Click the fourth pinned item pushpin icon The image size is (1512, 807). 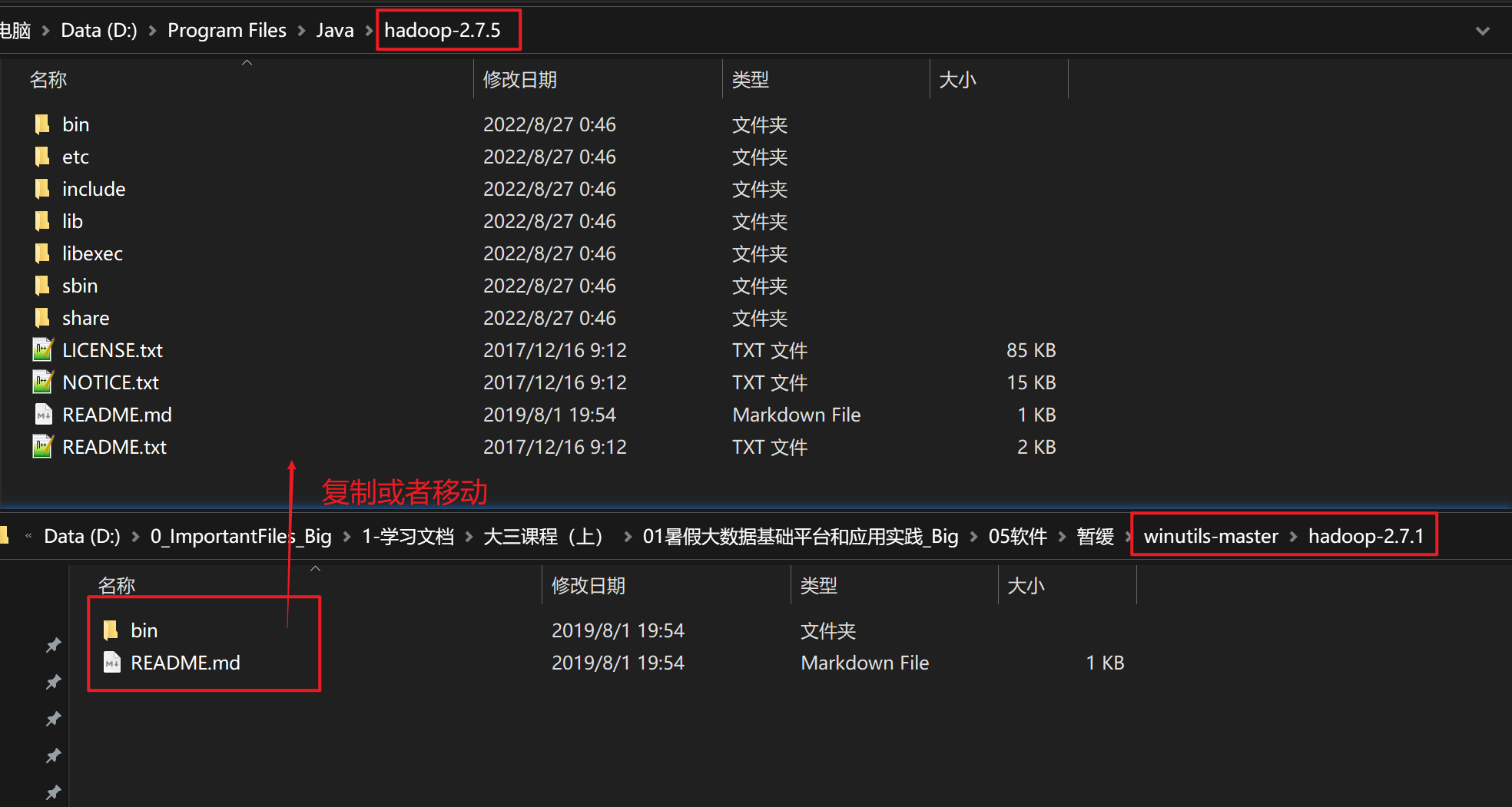(x=53, y=756)
